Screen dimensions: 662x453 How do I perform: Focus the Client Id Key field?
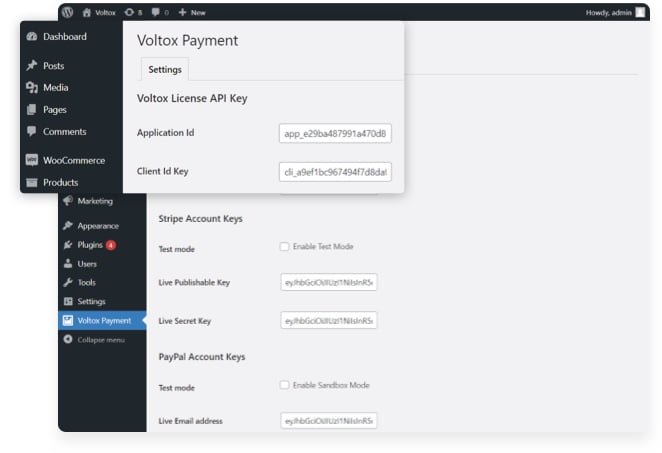click(335, 172)
